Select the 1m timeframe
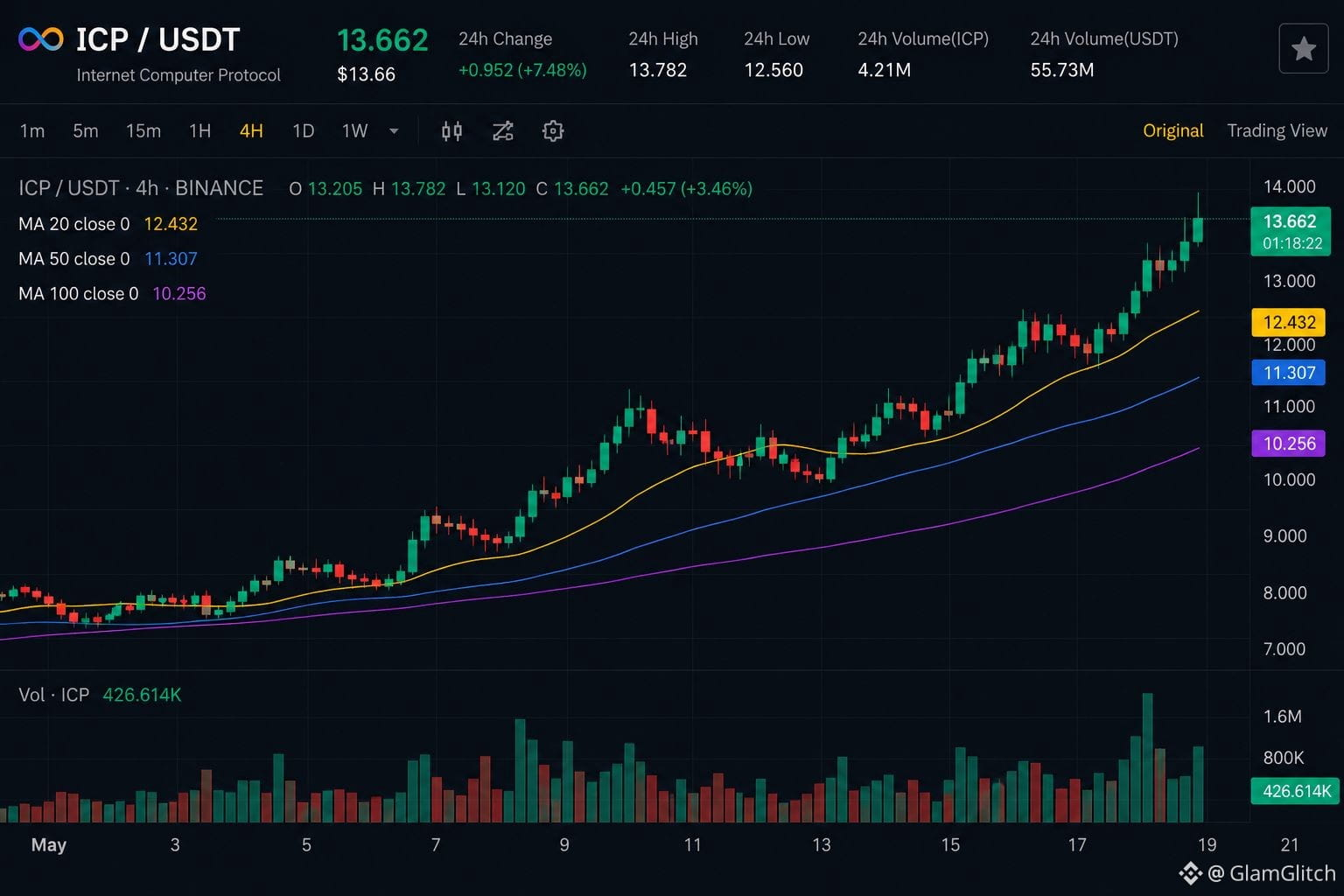This screenshot has height=896, width=1344. (x=32, y=131)
